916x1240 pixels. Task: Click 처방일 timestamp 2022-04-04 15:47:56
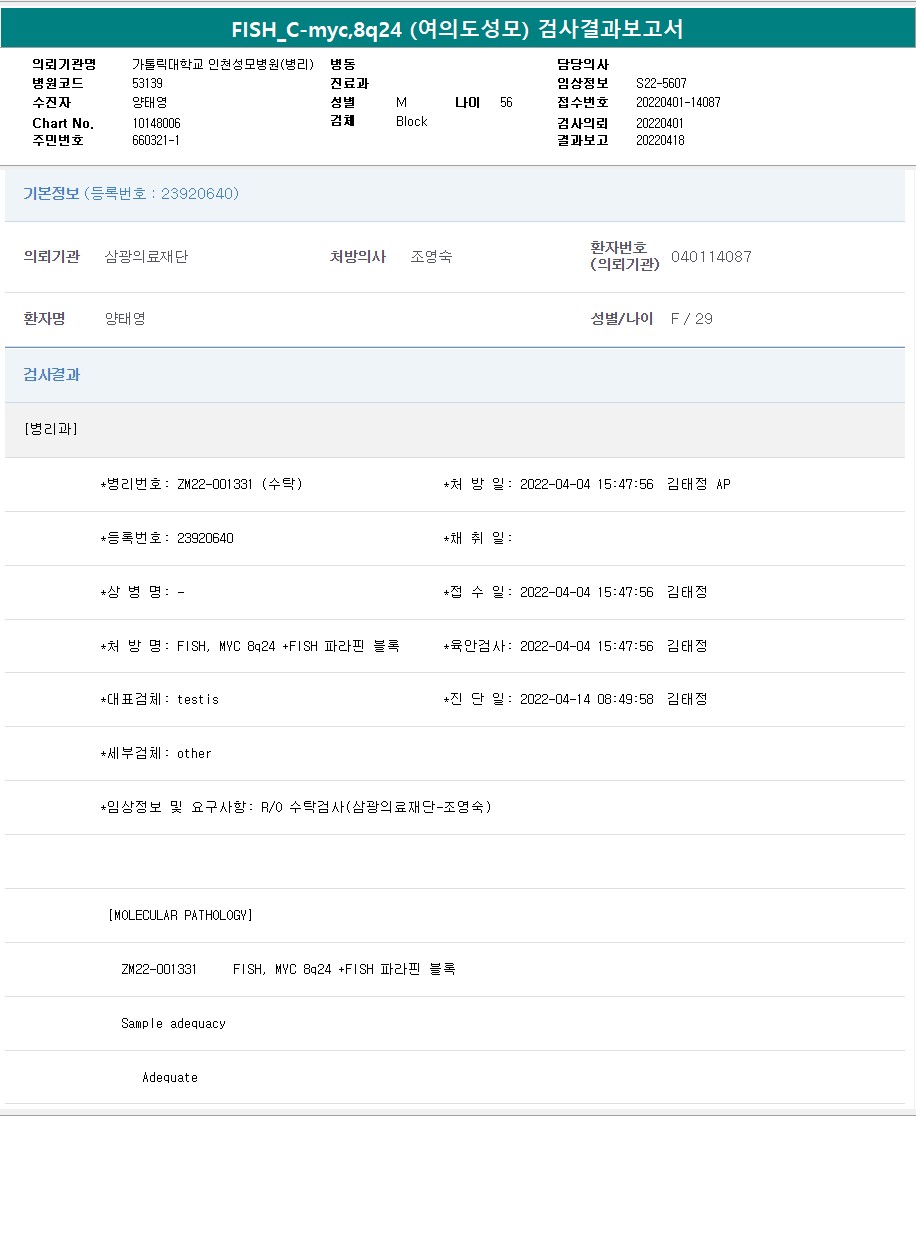tap(586, 484)
